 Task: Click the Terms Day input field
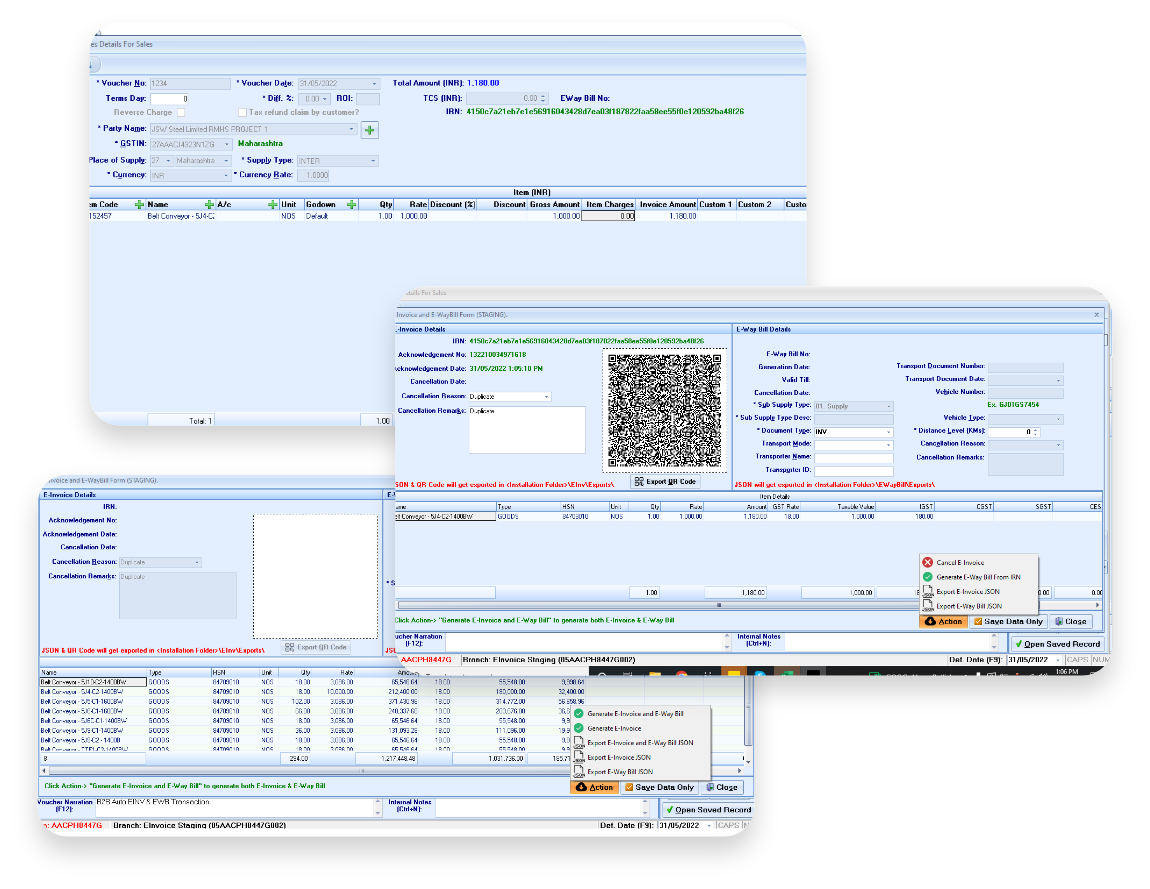pos(170,98)
